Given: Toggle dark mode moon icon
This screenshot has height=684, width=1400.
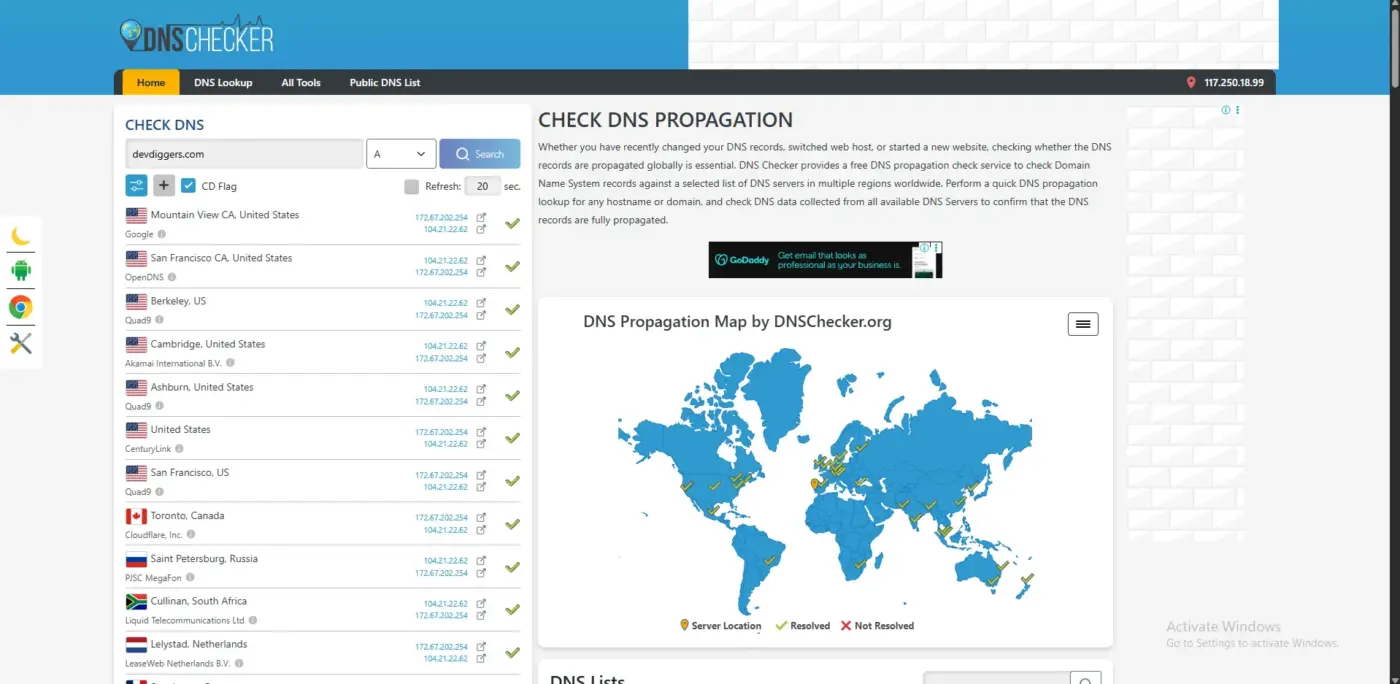Looking at the screenshot, I should (x=20, y=236).
